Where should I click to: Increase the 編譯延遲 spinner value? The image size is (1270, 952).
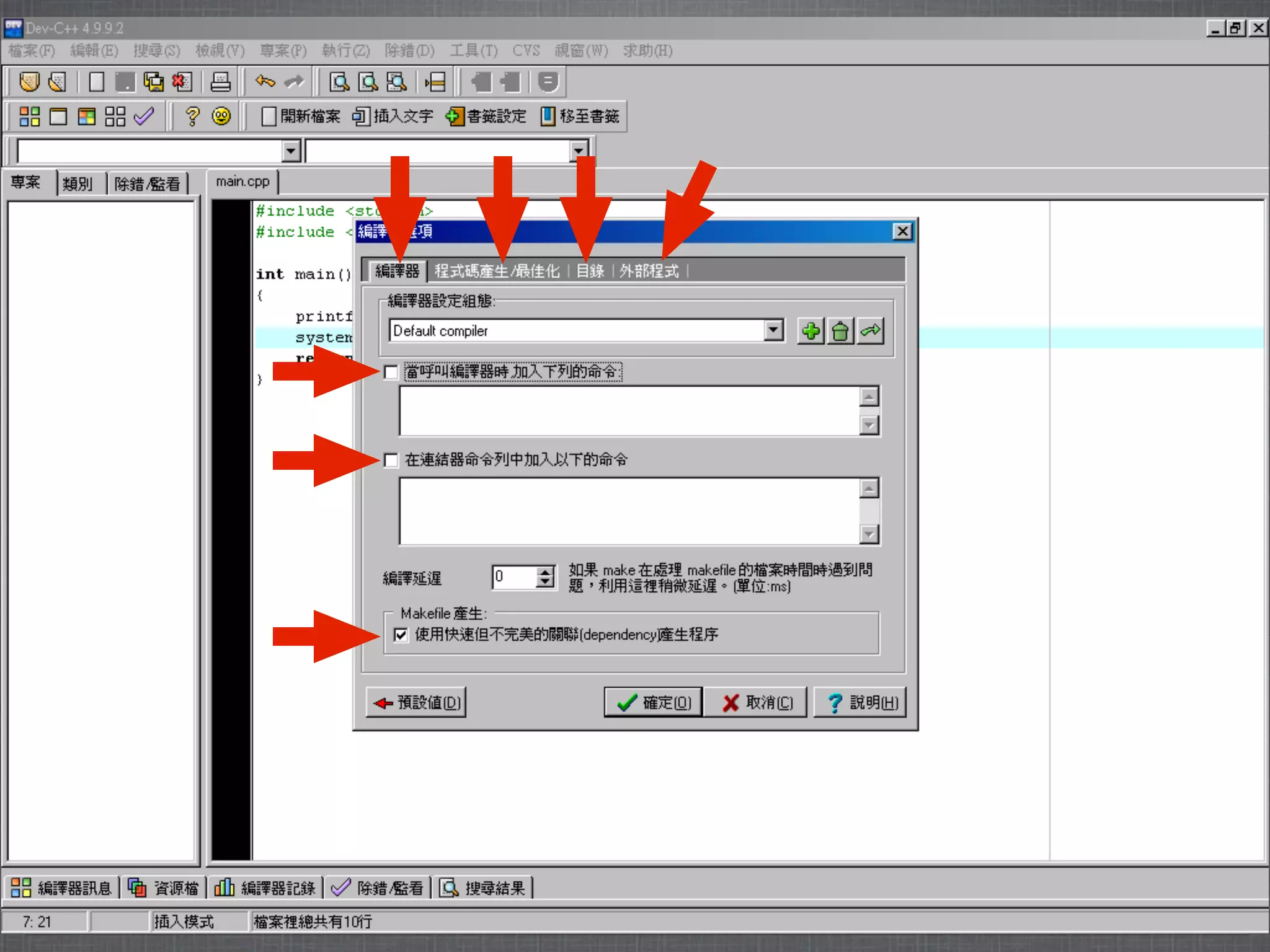point(545,572)
